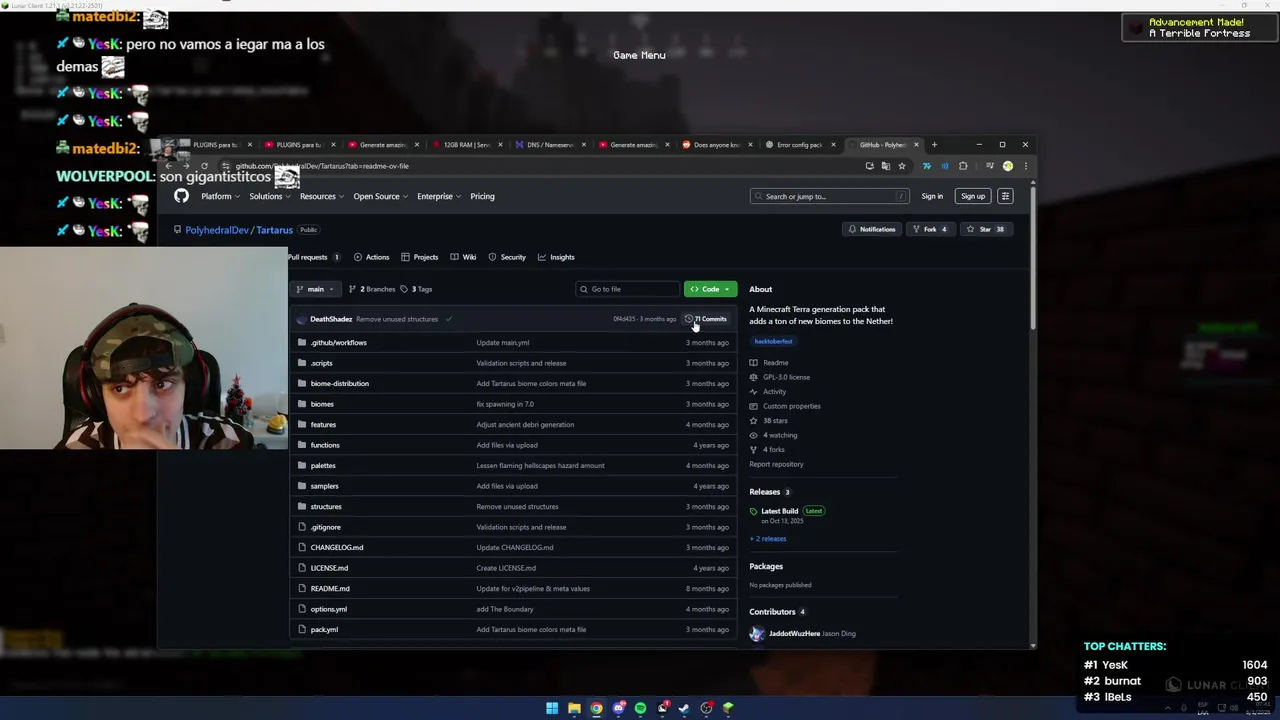
Task: Click the hacktoberfest topic tag
Action: (x=773, y=342)
